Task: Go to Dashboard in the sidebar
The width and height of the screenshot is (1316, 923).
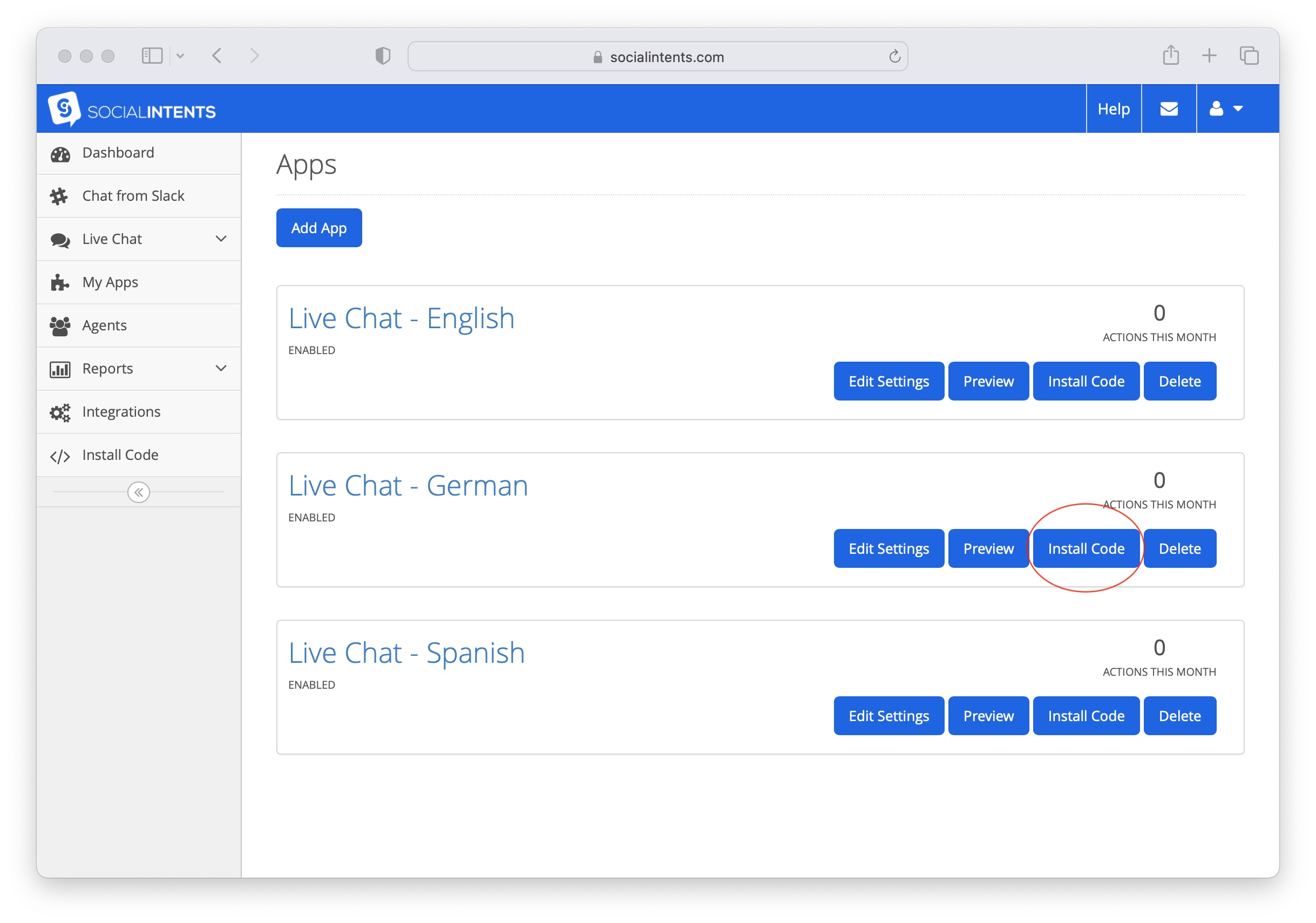Action: tap(139, 153)
